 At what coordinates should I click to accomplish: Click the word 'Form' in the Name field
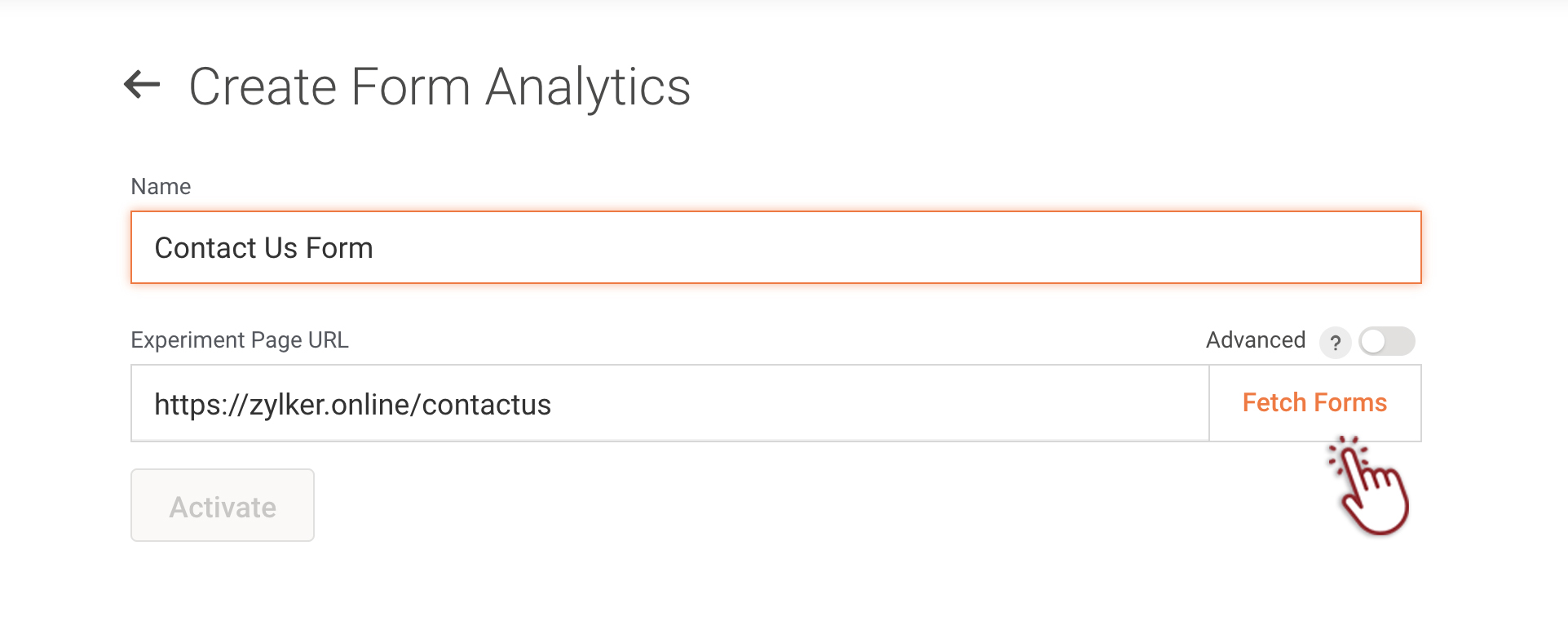pos(339,248)
